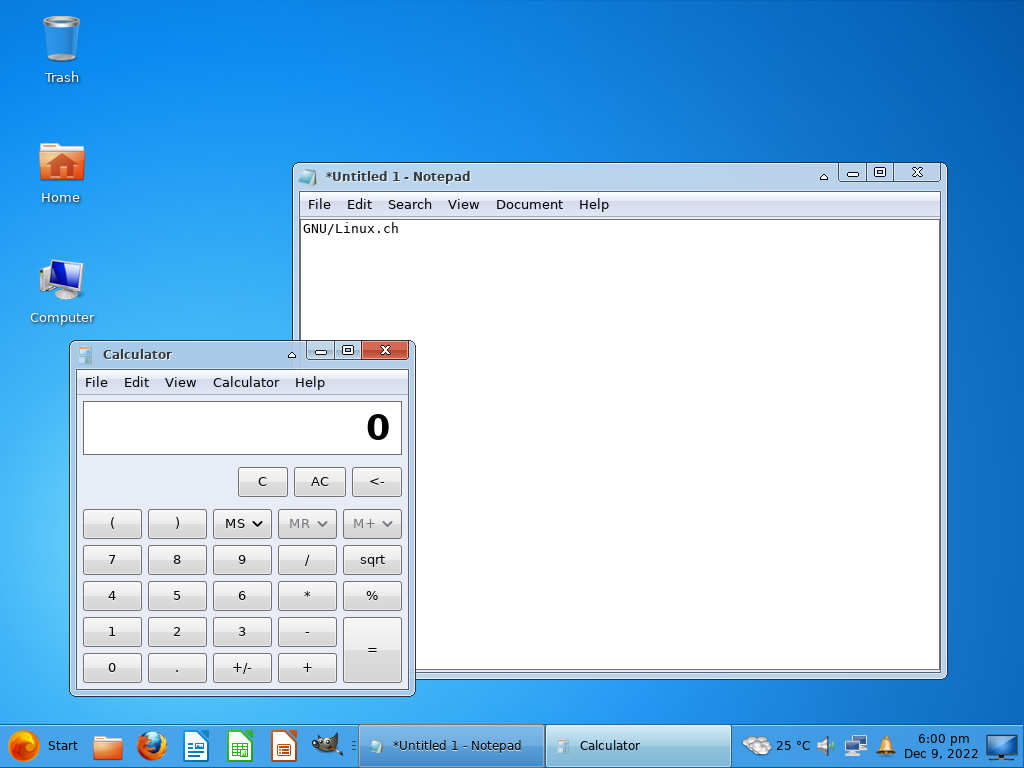Click the minus button
The height and width of the screenshot is (768, 1024).
(x=308, y=632)
